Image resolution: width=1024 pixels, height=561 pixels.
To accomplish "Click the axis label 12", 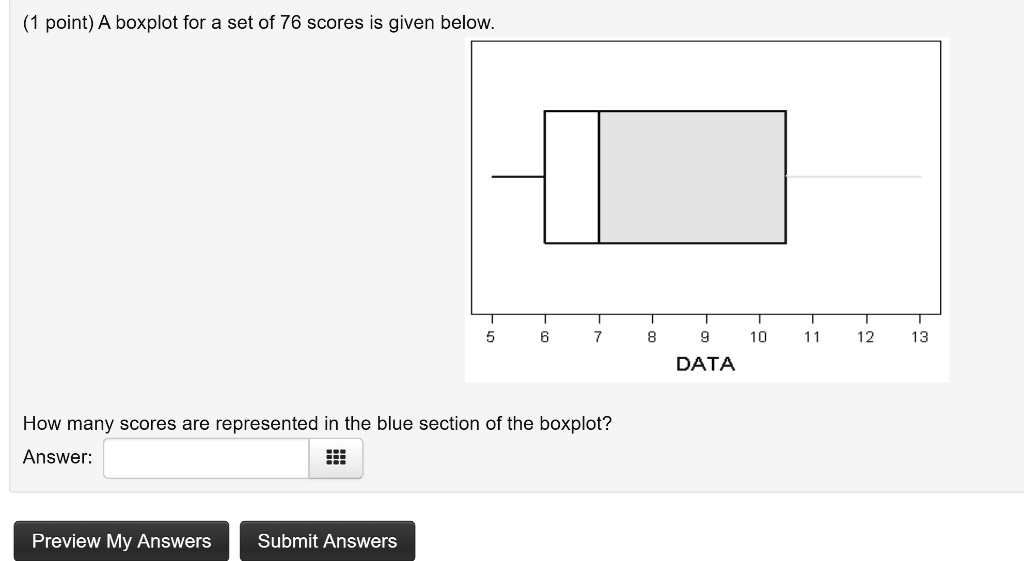I will (865, 337).
